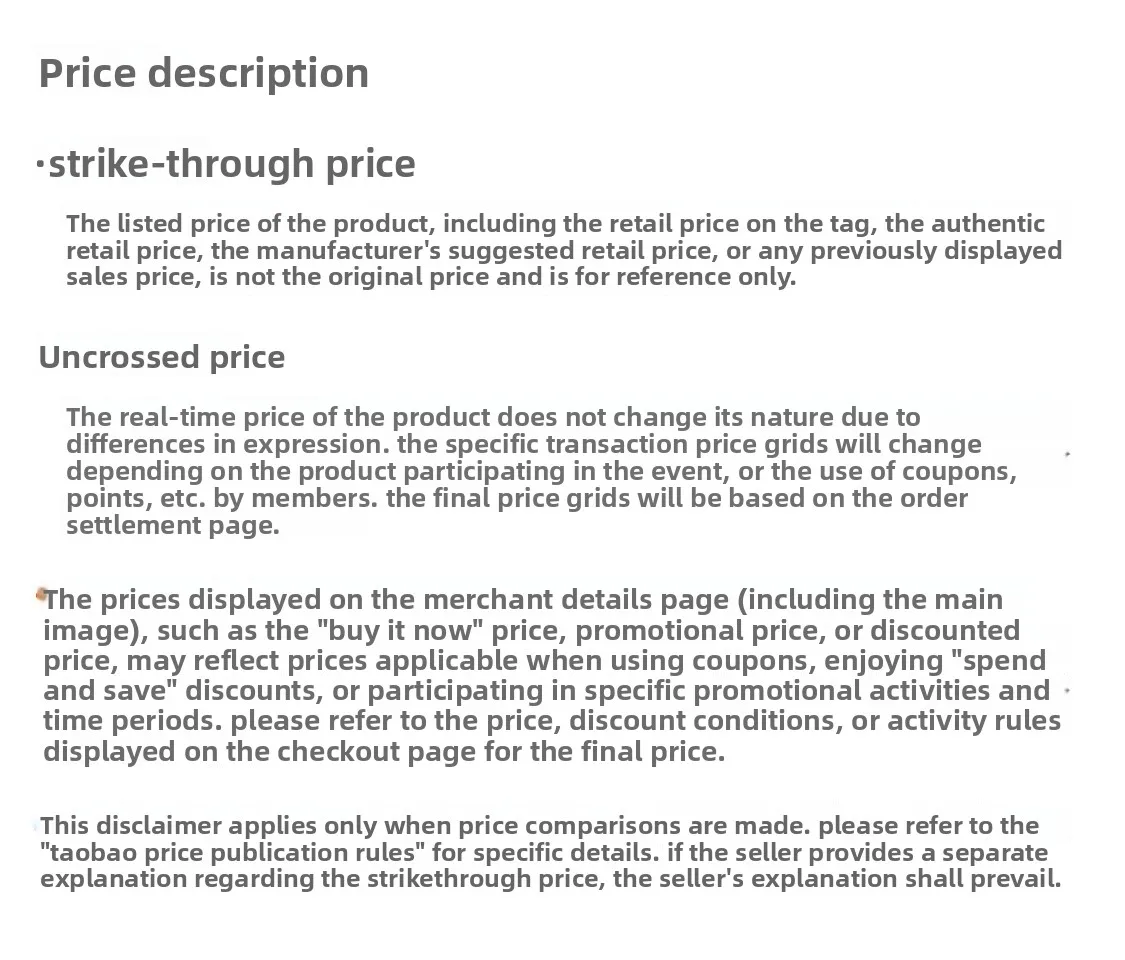Open the "taobao price publication rules" reference

[232, 853]
